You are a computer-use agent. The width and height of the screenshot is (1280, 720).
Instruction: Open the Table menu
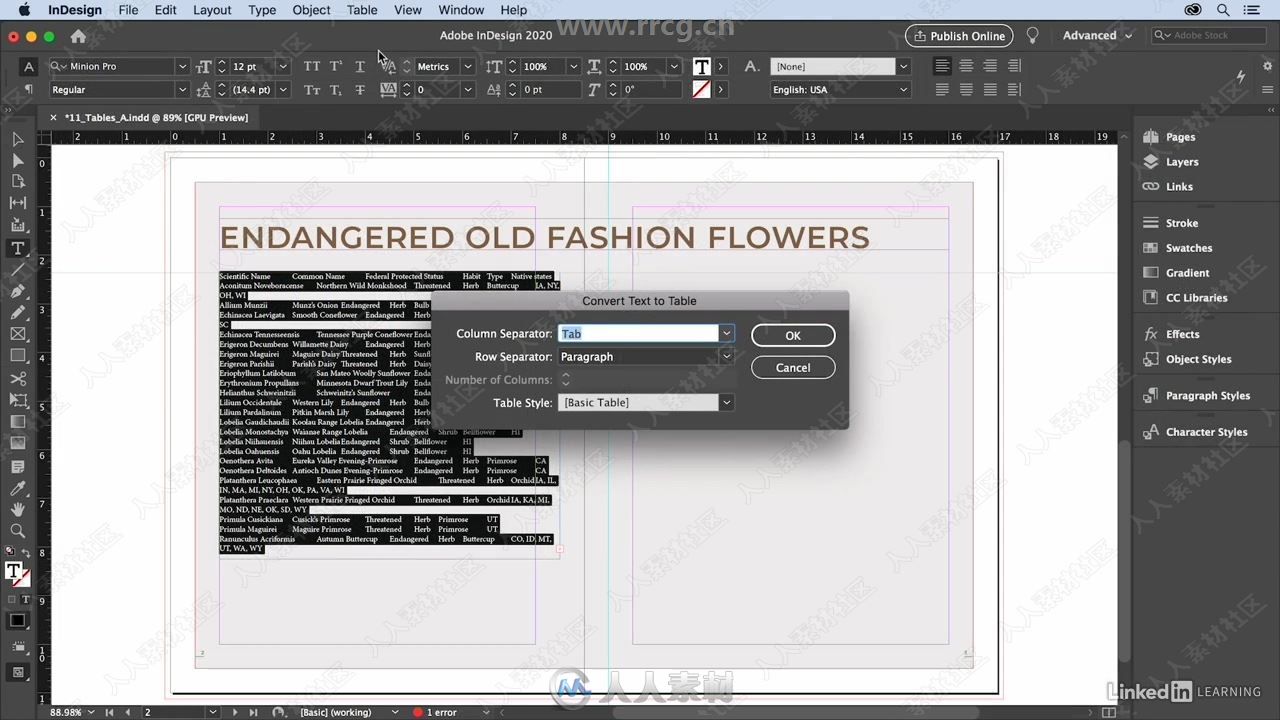point(362,10)
